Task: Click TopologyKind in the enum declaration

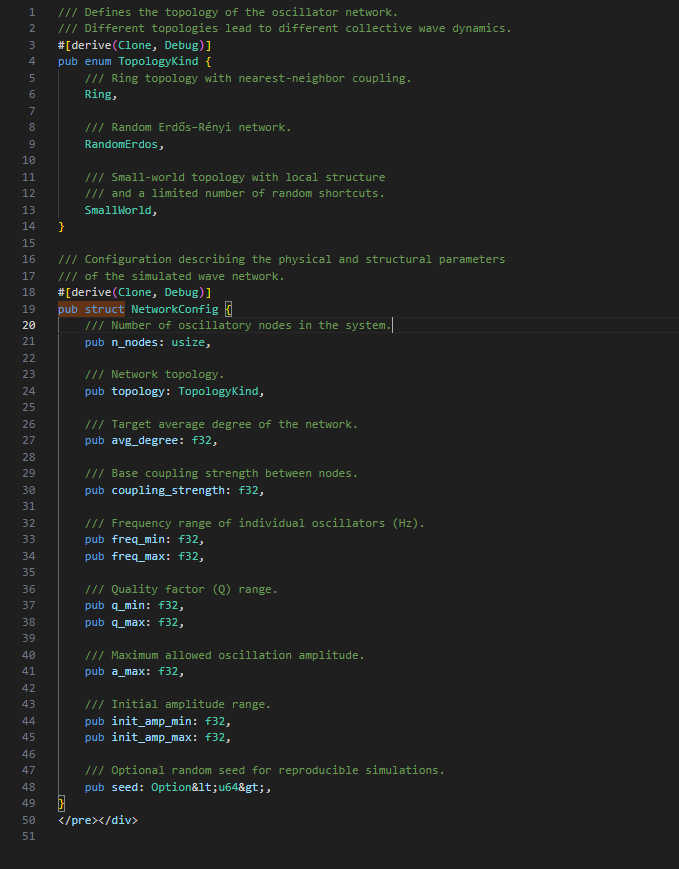Action: click(x=158, y=62)
